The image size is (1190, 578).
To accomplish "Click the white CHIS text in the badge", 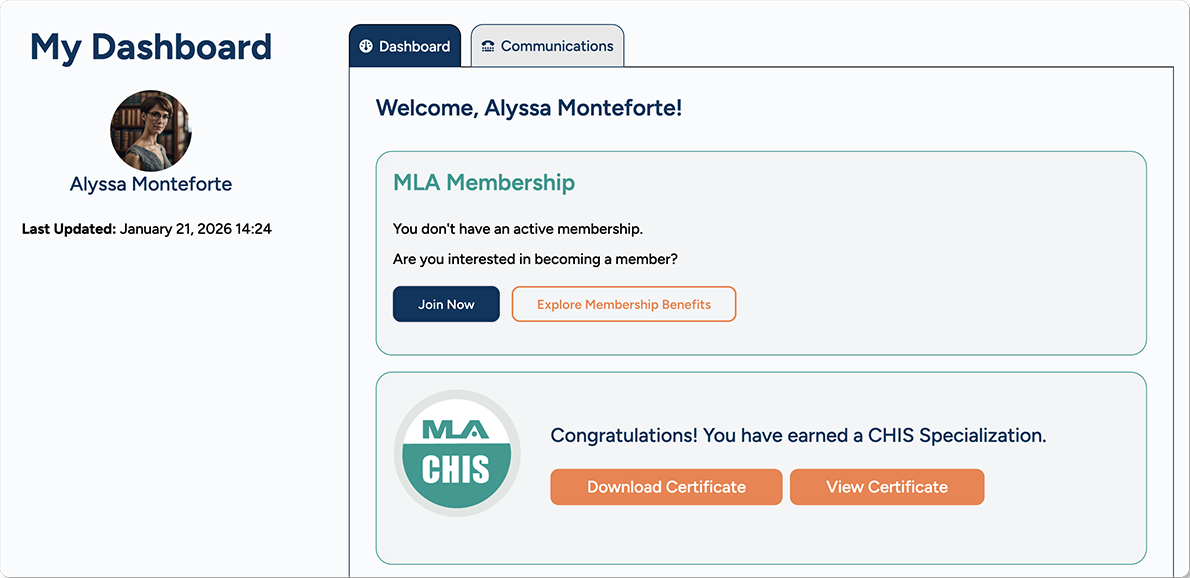I will pyautogui.click(x=456, y=469).
